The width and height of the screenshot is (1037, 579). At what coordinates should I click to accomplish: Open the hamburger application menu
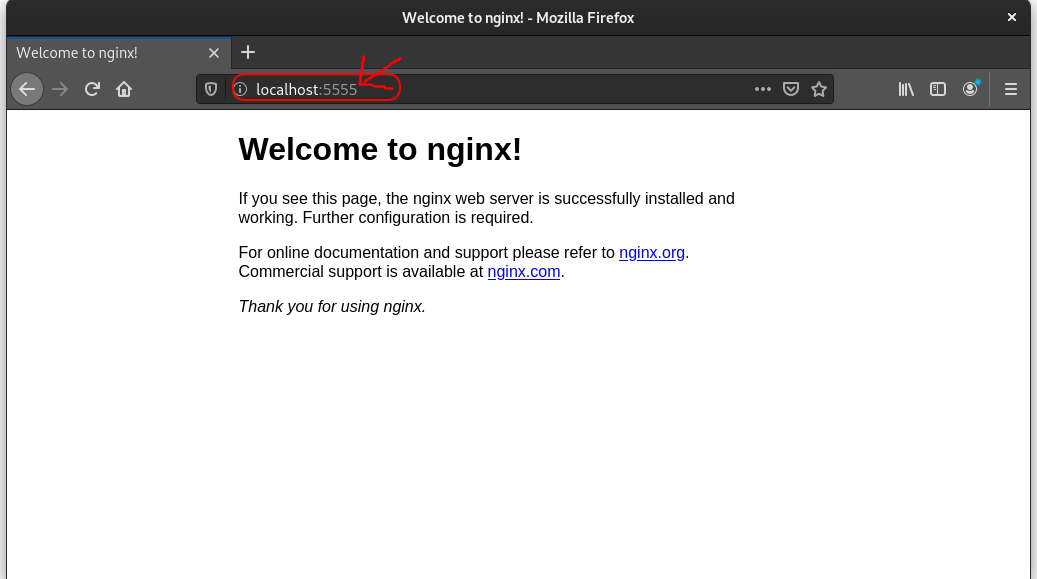point(1011,89)
